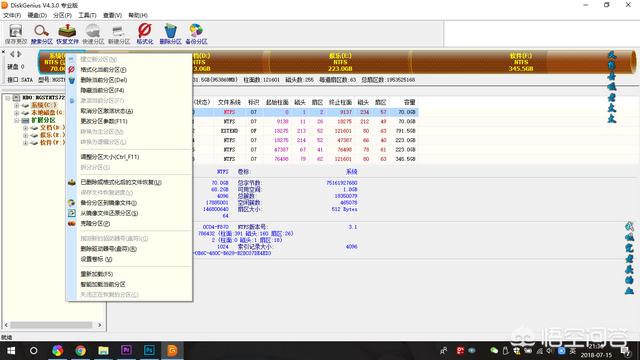Select the 娱乐(E:) 223.0GB segment on disk bar
This screenshot has width=640, height=360.
(x=340, y=62)
